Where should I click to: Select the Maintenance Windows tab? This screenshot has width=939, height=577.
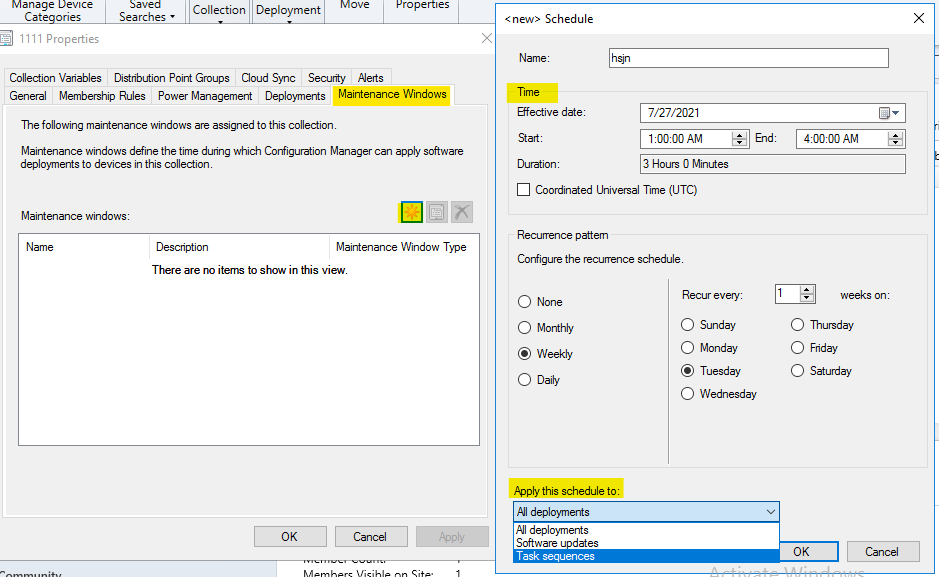point(392,94)
